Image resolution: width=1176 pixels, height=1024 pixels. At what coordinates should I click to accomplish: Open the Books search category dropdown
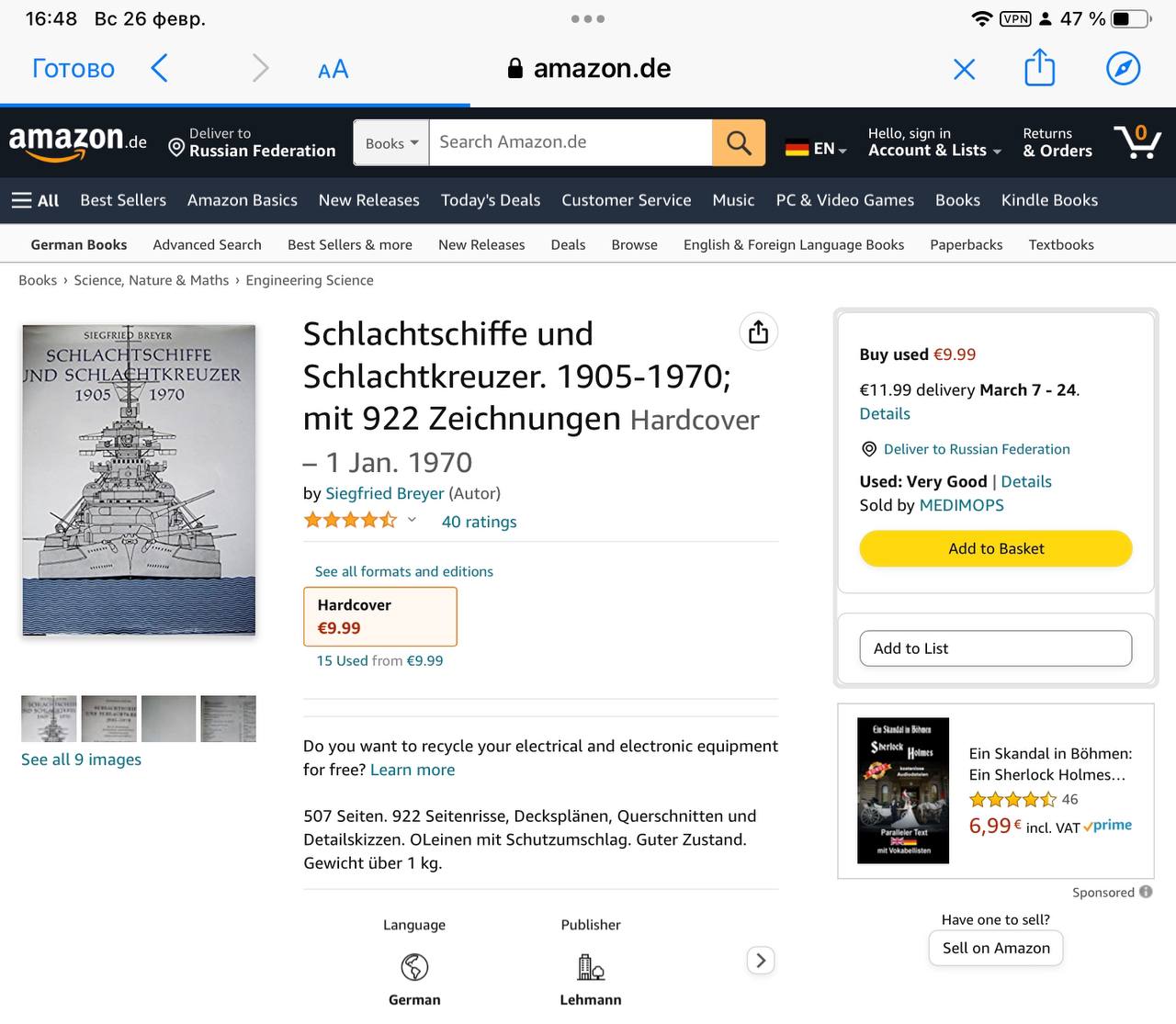[x=391, y=143]
